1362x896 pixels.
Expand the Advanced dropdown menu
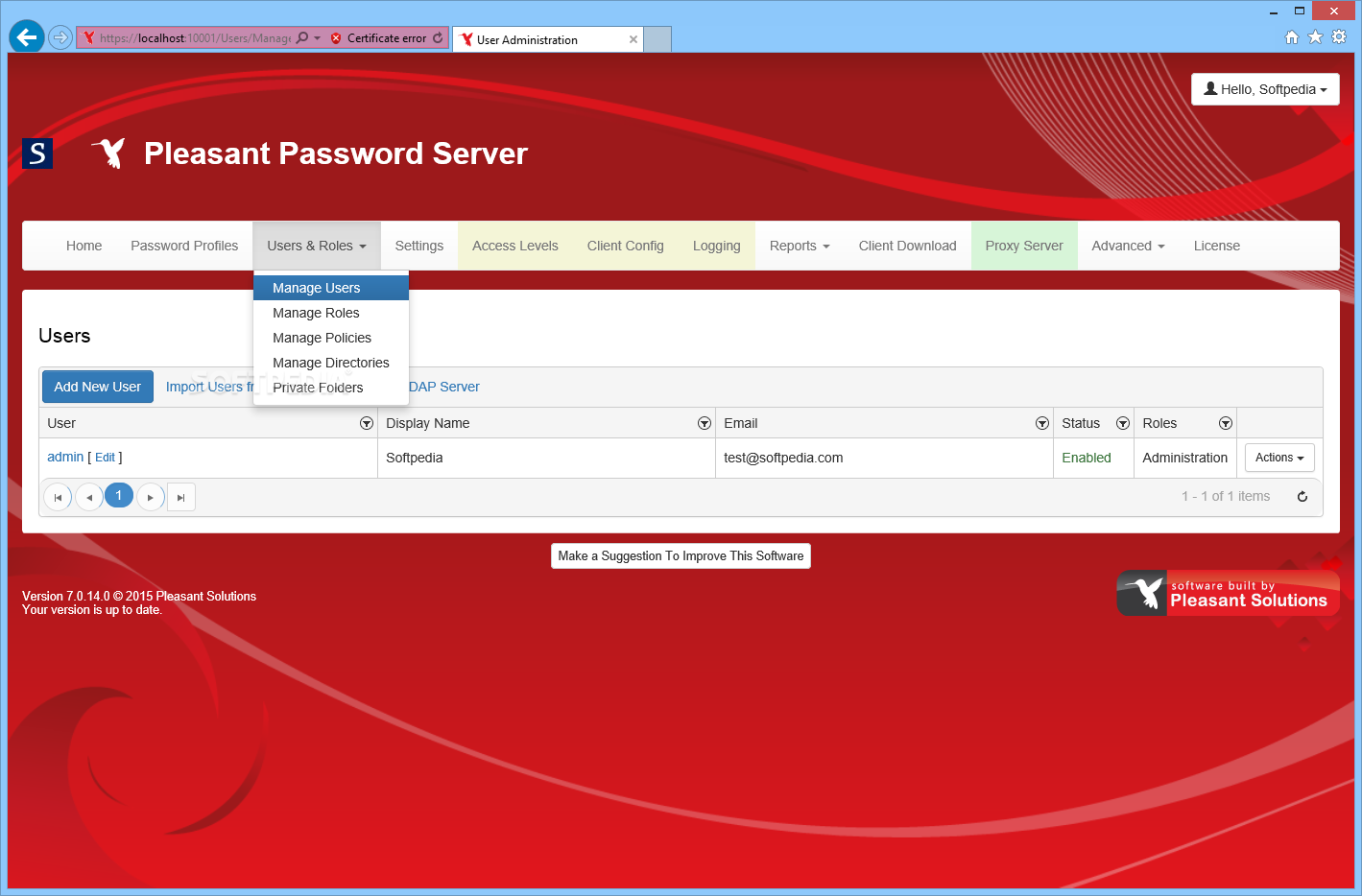pos(1128,246)
